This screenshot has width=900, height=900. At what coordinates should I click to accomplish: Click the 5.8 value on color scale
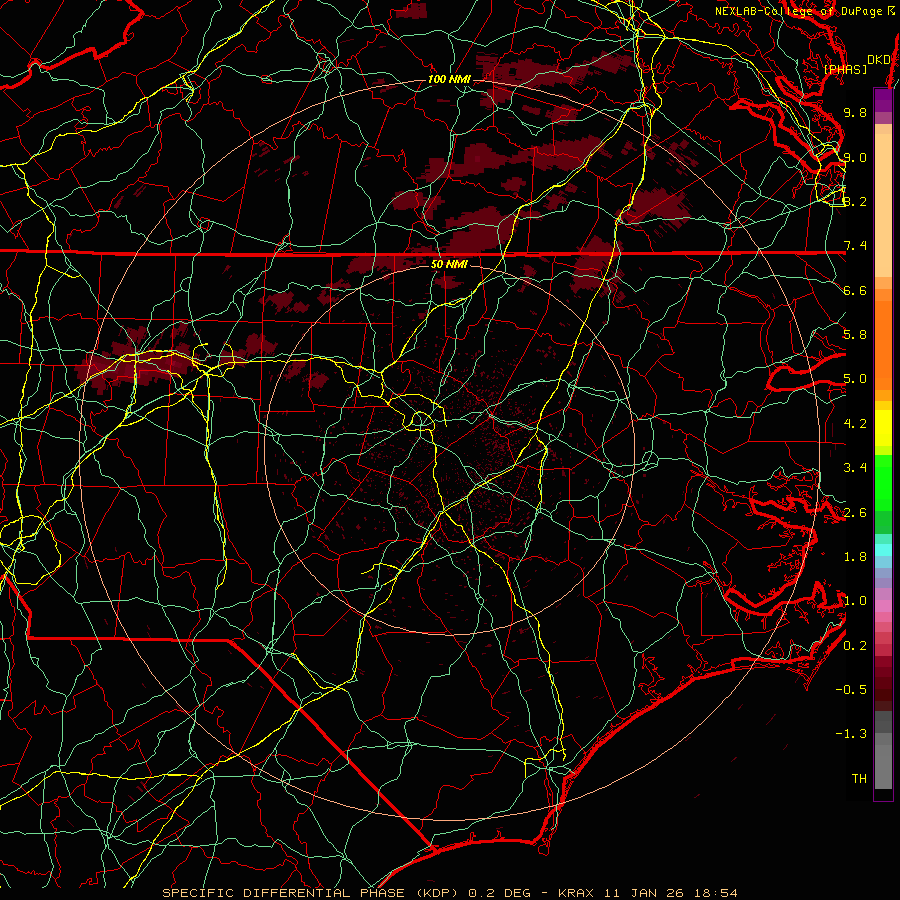pyautogui.click(x=855, y=335)
